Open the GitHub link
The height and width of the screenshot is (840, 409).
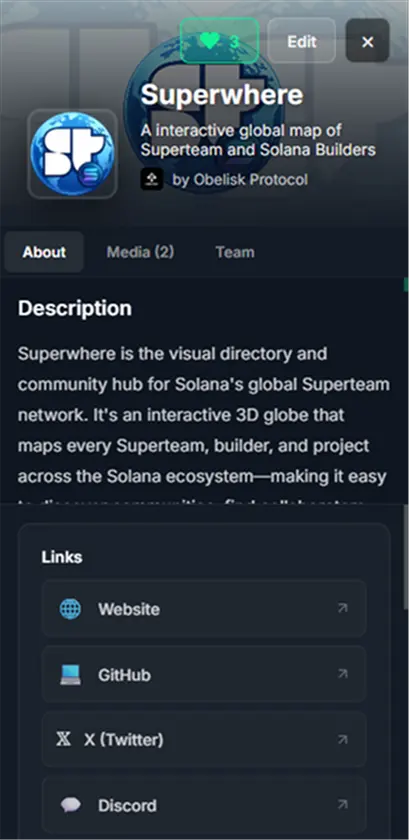[204, 674]
